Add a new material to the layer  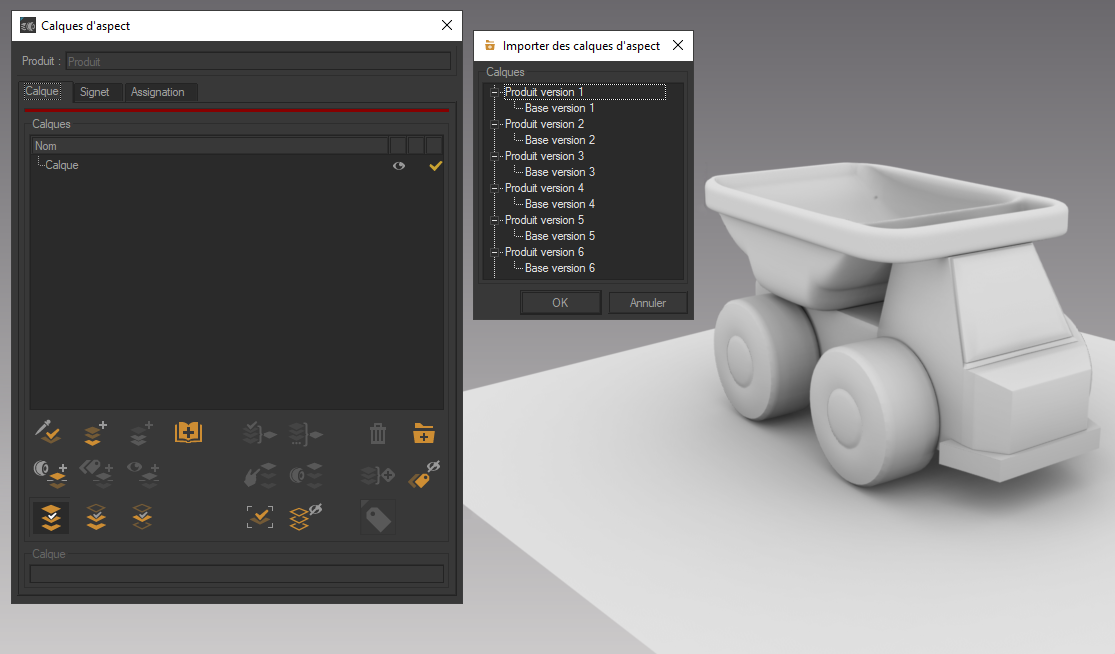(x=50, y=475)
